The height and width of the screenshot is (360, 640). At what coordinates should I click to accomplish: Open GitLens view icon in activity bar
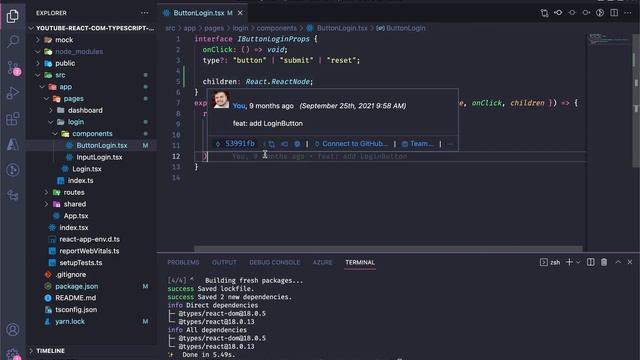[x=13, y=170]
